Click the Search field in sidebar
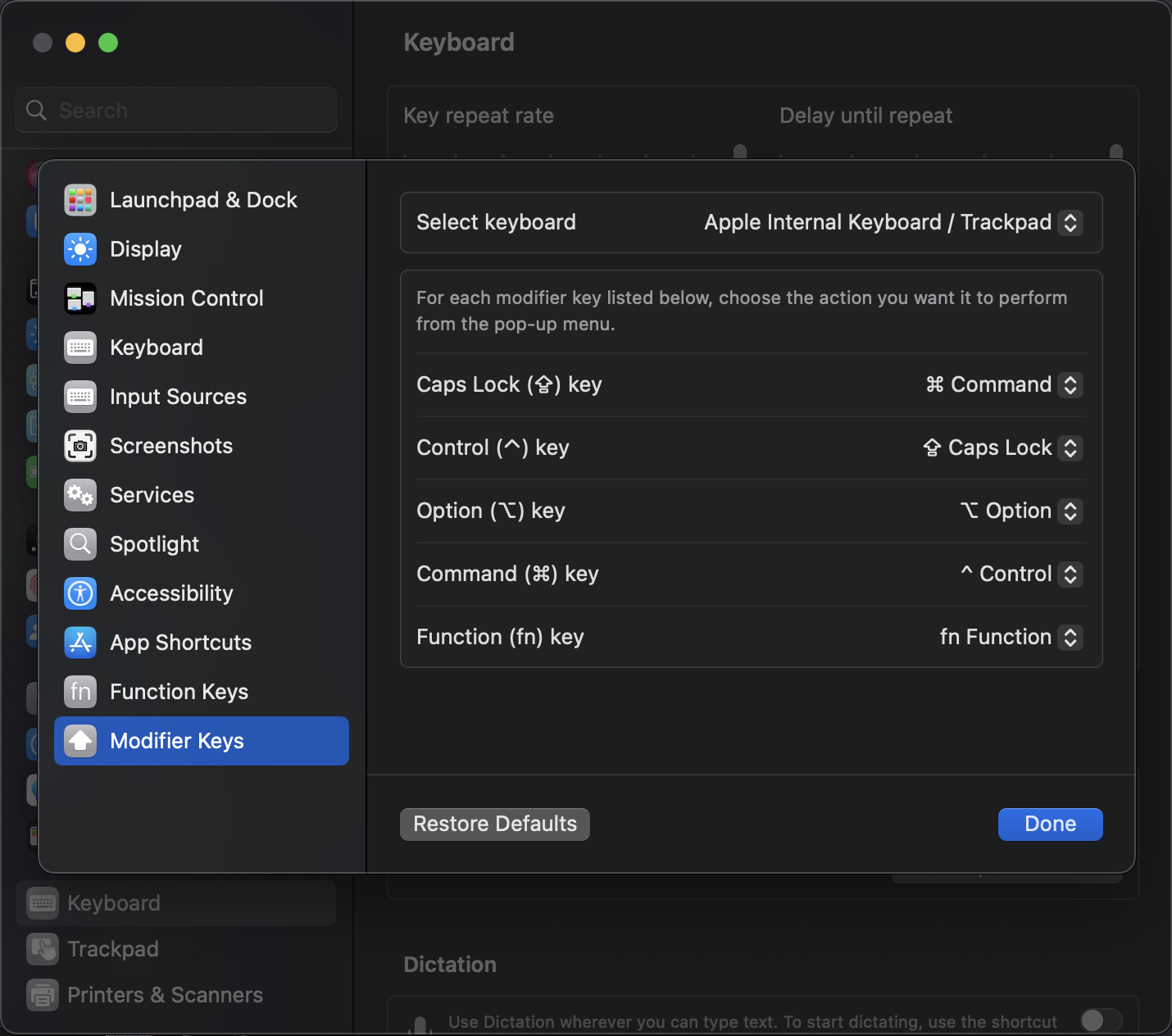The image size is (1172, 1036). pos(176,110)
